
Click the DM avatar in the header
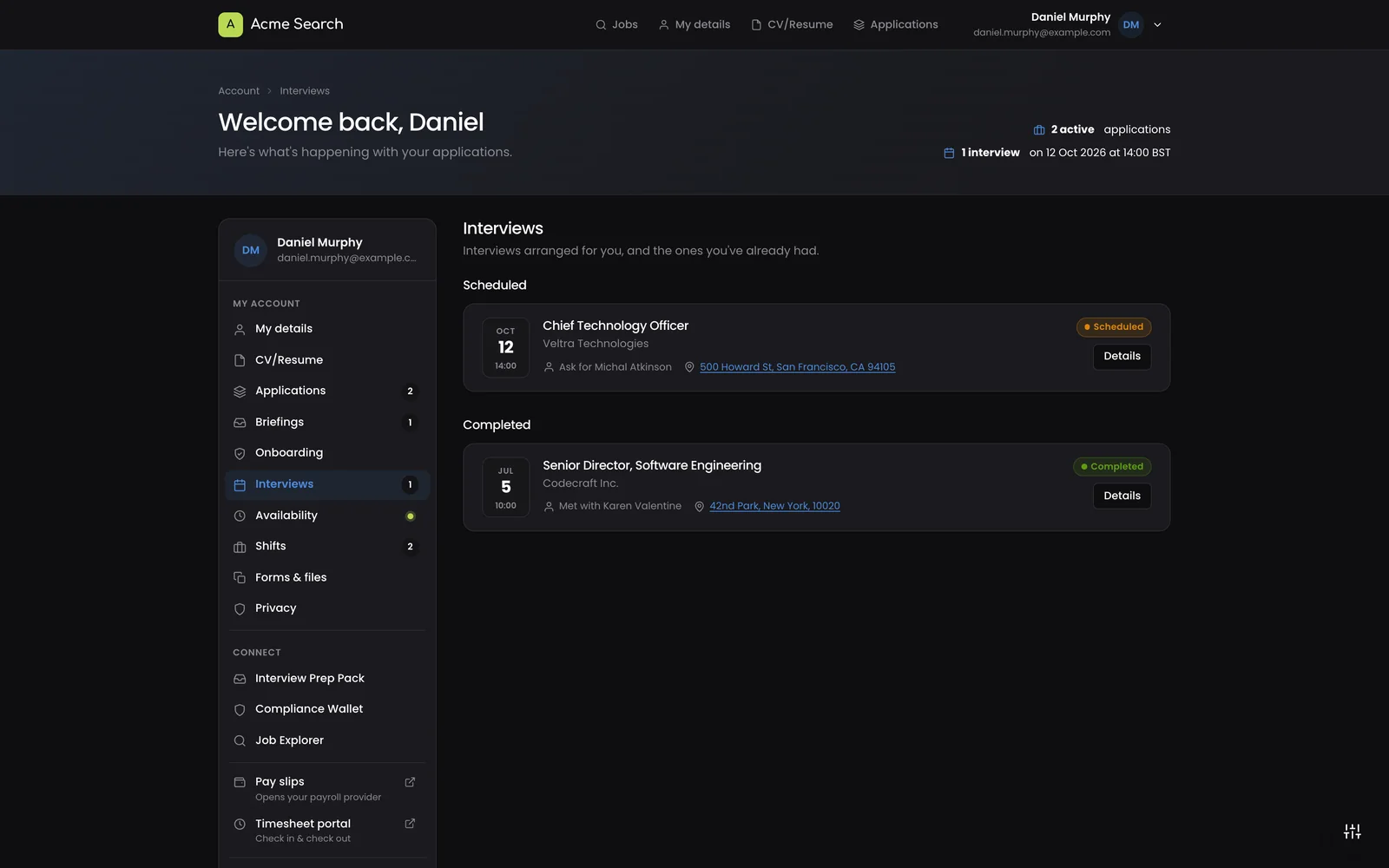click(1131, 25)
